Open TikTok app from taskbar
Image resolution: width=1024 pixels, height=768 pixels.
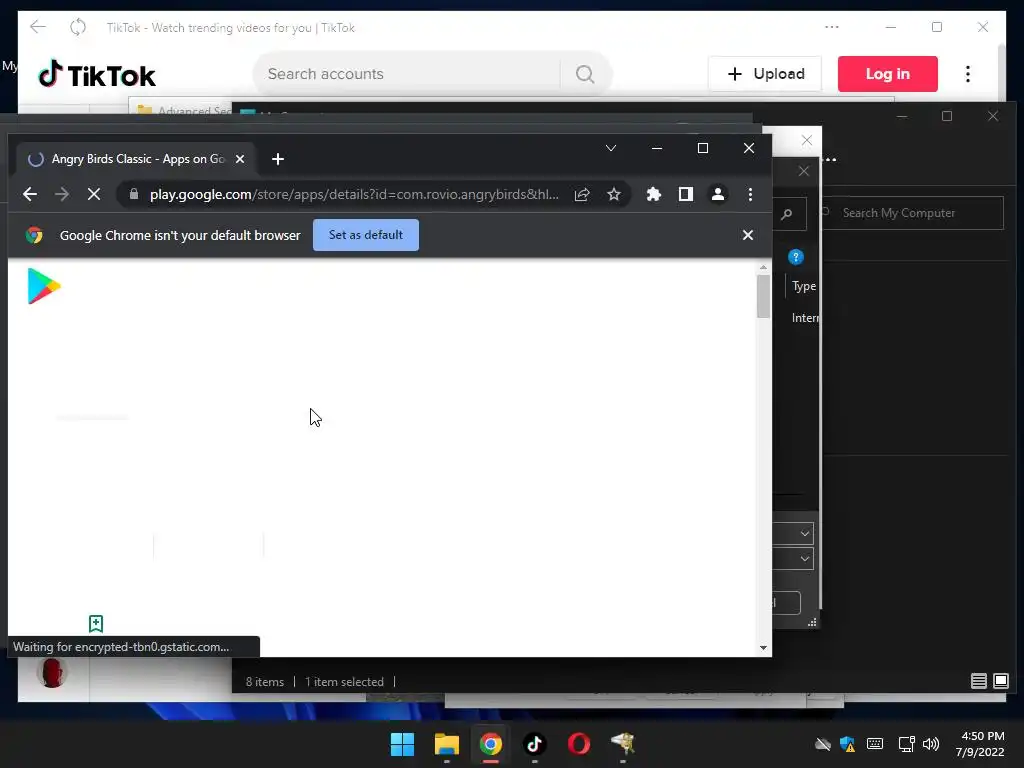535,744
